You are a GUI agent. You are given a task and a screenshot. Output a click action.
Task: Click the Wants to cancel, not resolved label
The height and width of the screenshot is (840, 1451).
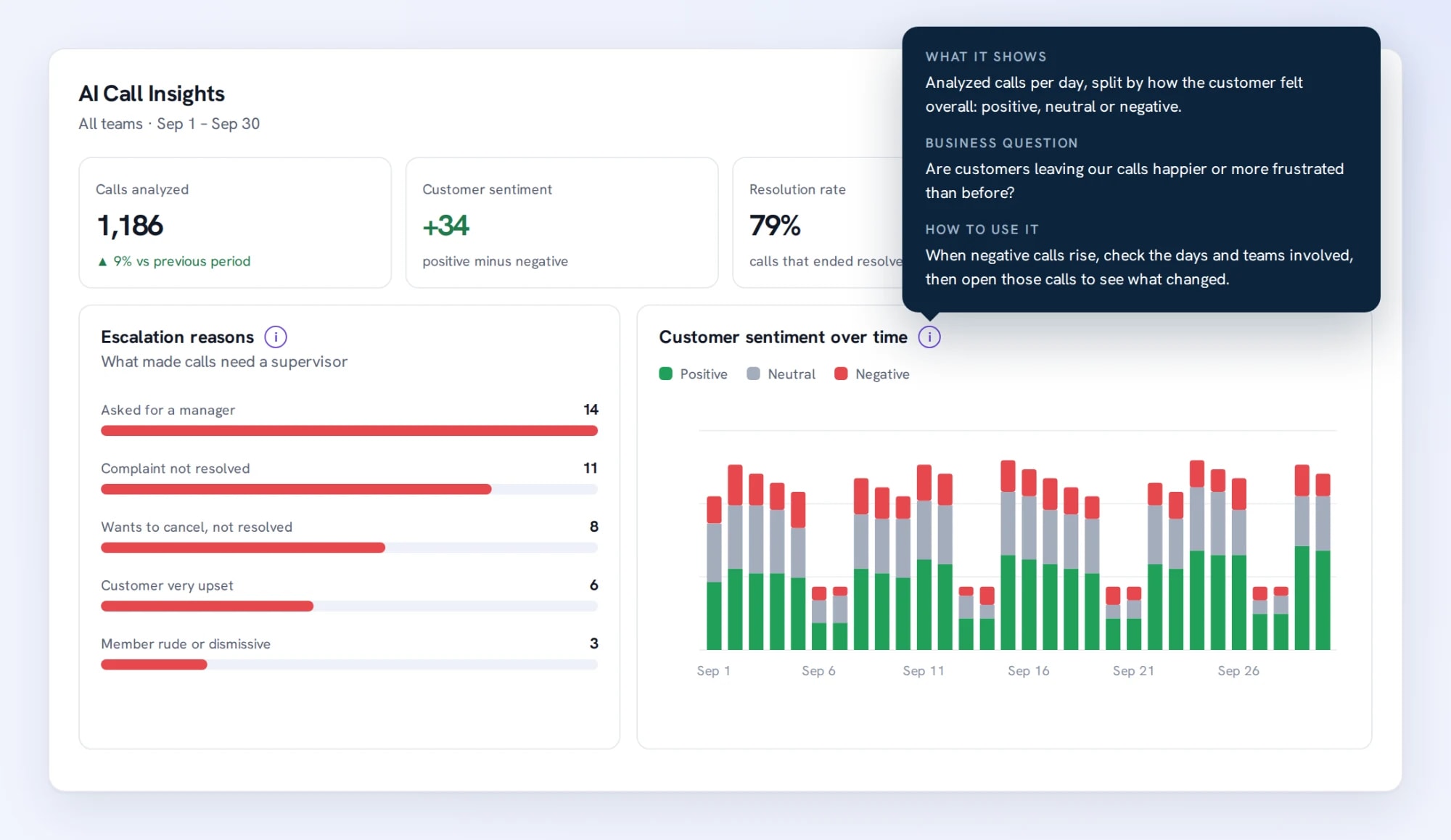click(x=197, y=527)
